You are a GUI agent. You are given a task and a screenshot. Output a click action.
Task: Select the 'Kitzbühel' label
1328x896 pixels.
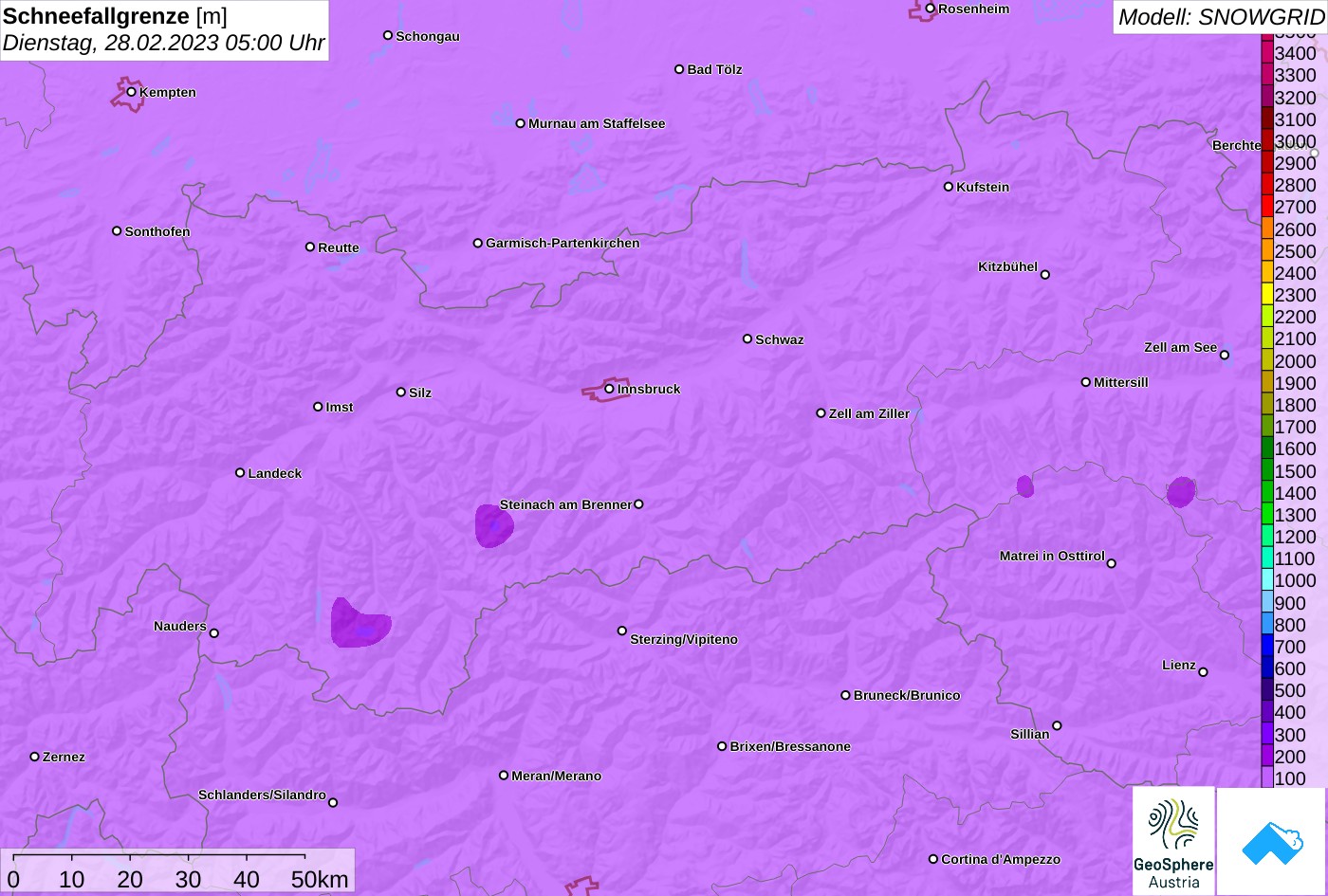pyautogui.click(x=1007, y=266)
